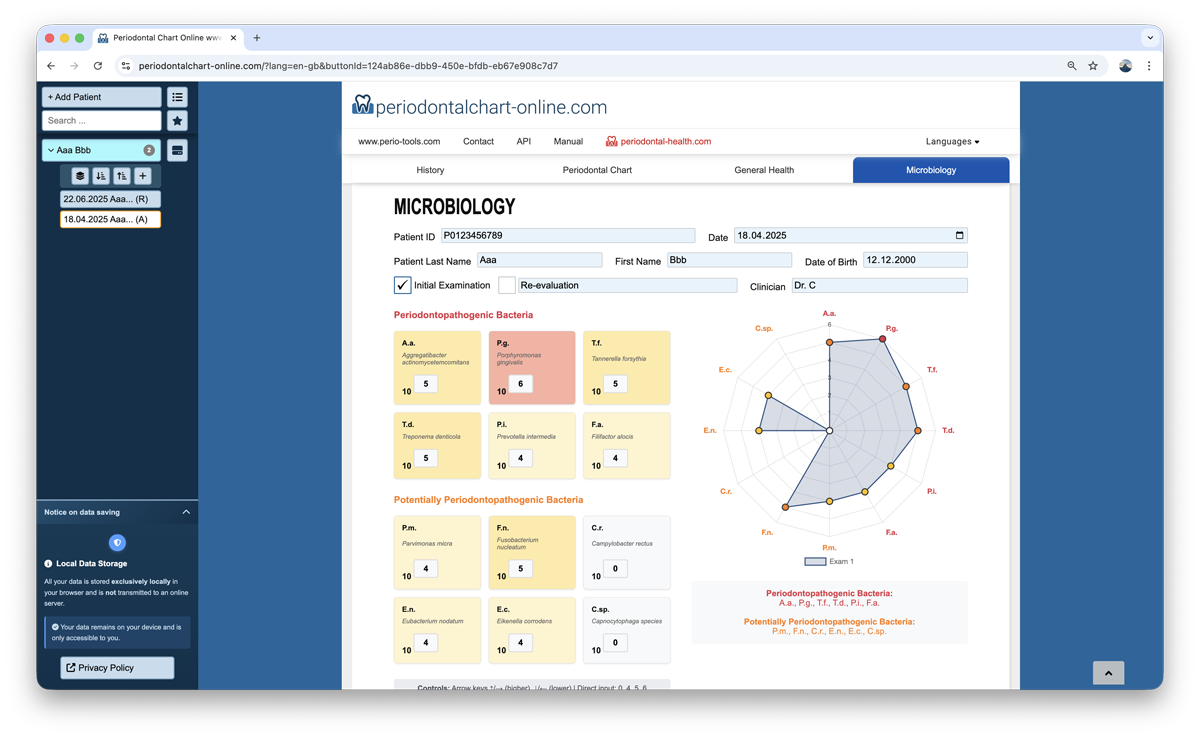Viewport: 1200px width, 738px height.
Task: Open the periodontal-health.com link
Action: (665, 142)
